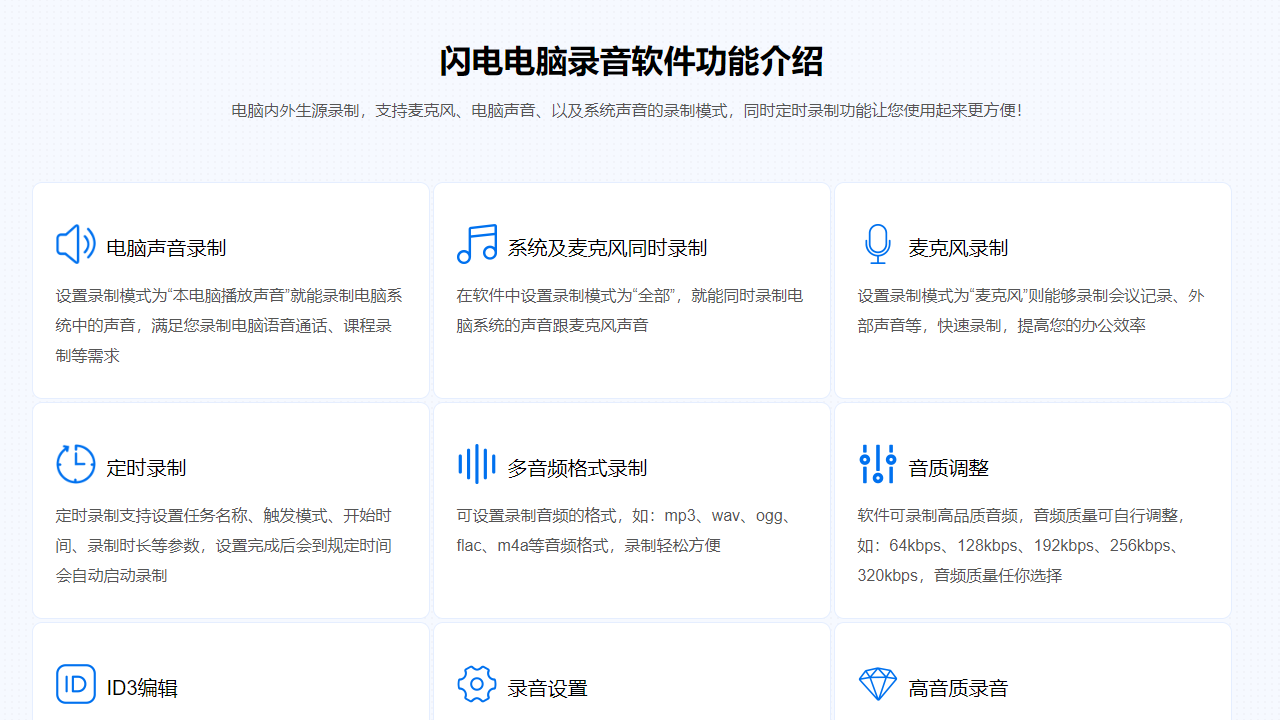Click the 麦克风录制 heading text
Viewport: 1280px width, 720px height.
pos(957,247)
